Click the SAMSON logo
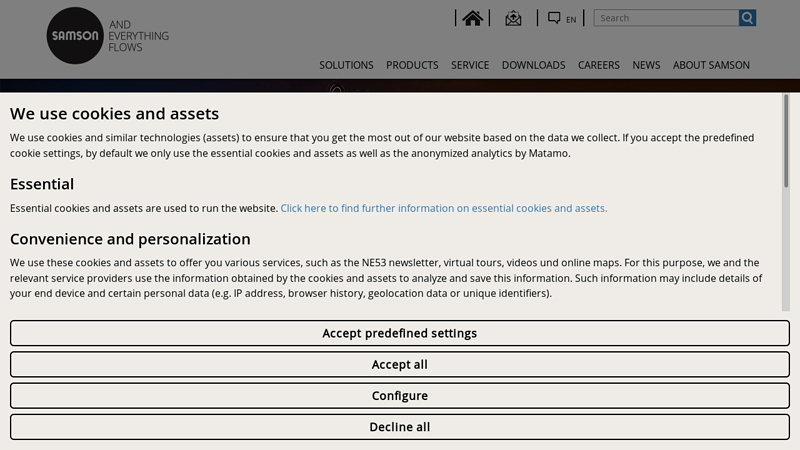 click(x=75, y=36)
